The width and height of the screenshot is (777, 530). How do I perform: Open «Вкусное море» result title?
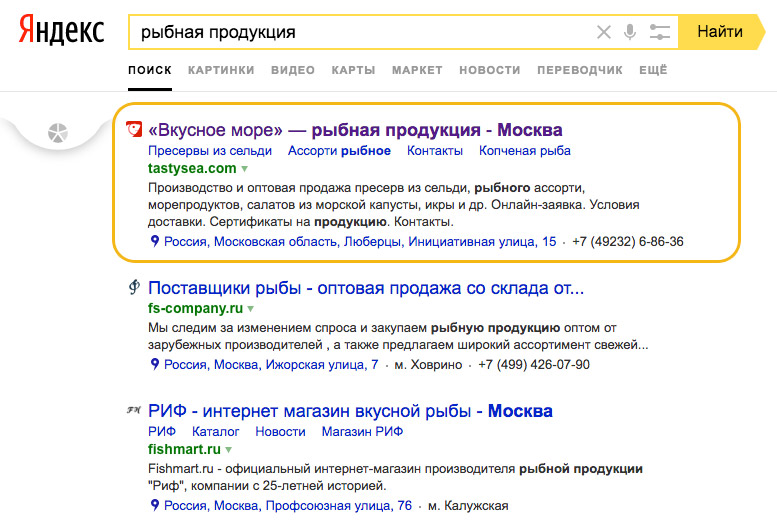coord(355,130)
